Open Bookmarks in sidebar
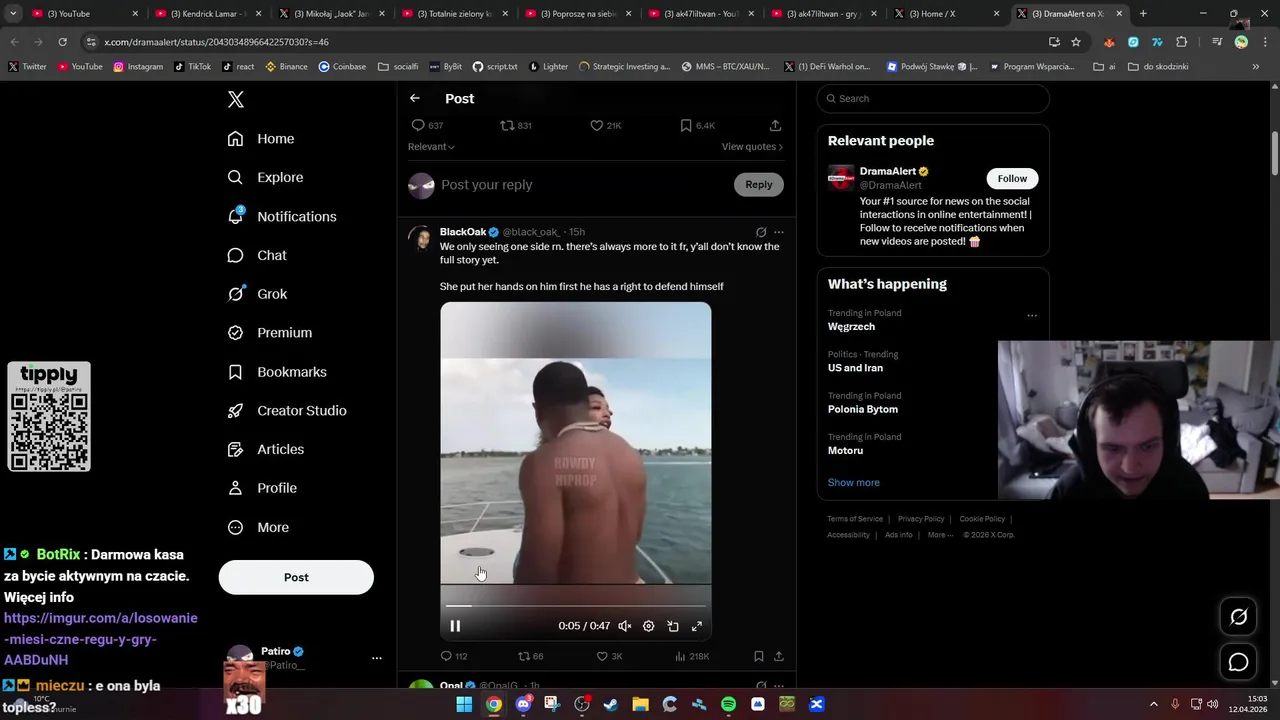The width and height of the screenshot is (1280, 720). click(x=277, y=371)
